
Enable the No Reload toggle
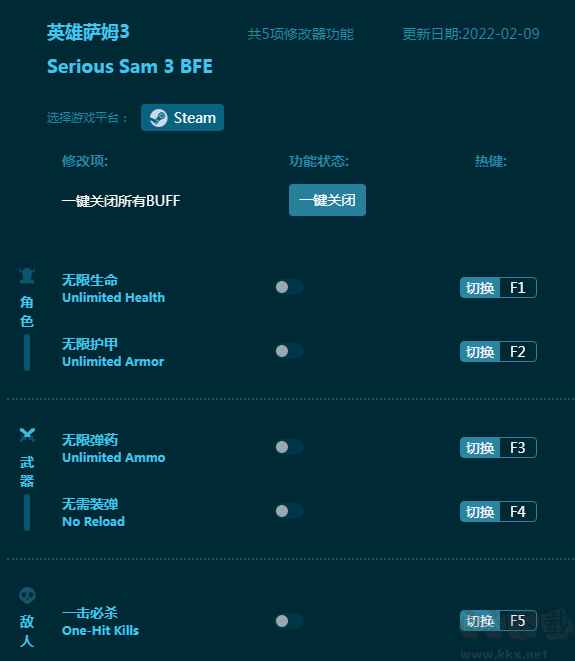click(289, 511)
